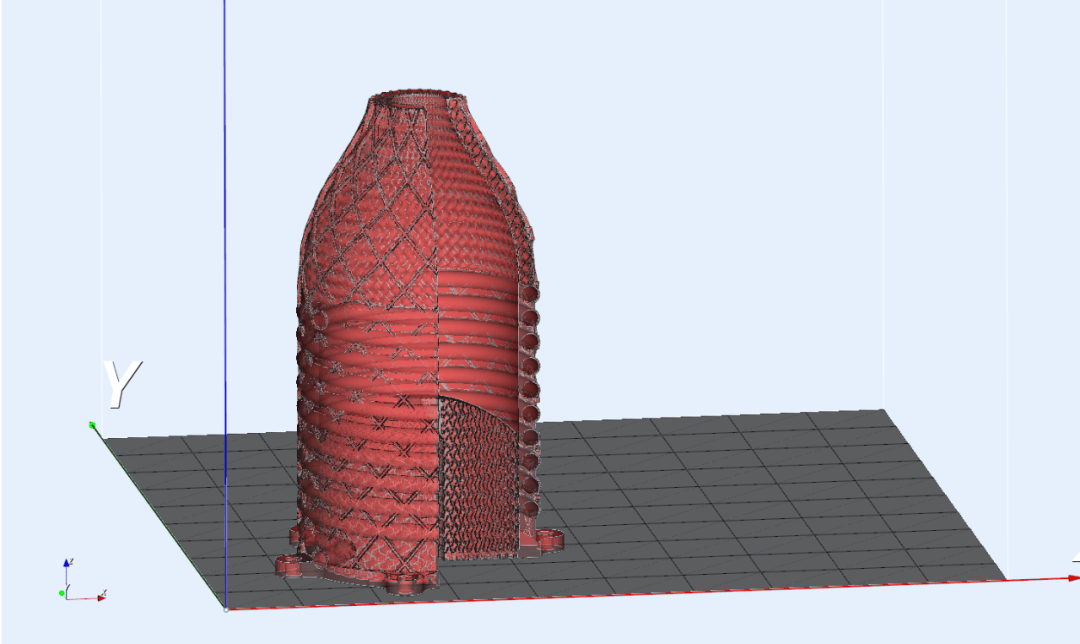The height and width of the screenshot is (644, 1080).
Task: Select the front mounting lug at the model base
Action: coord(405,583)
